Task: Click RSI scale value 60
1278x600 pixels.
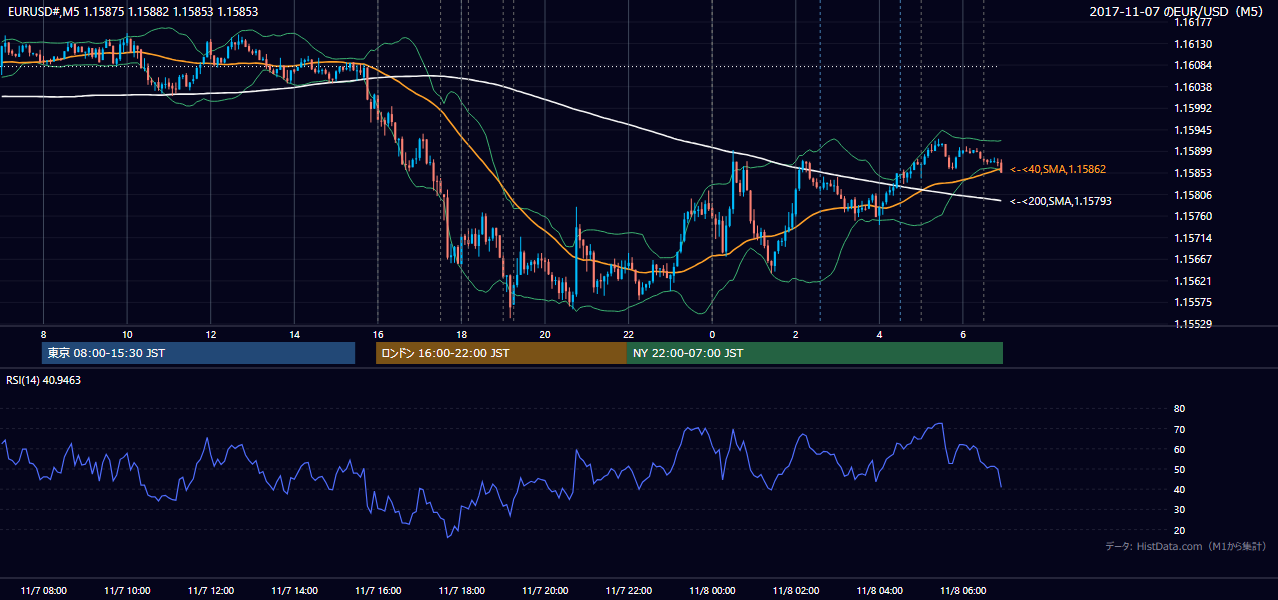Action: (1179, 449)
